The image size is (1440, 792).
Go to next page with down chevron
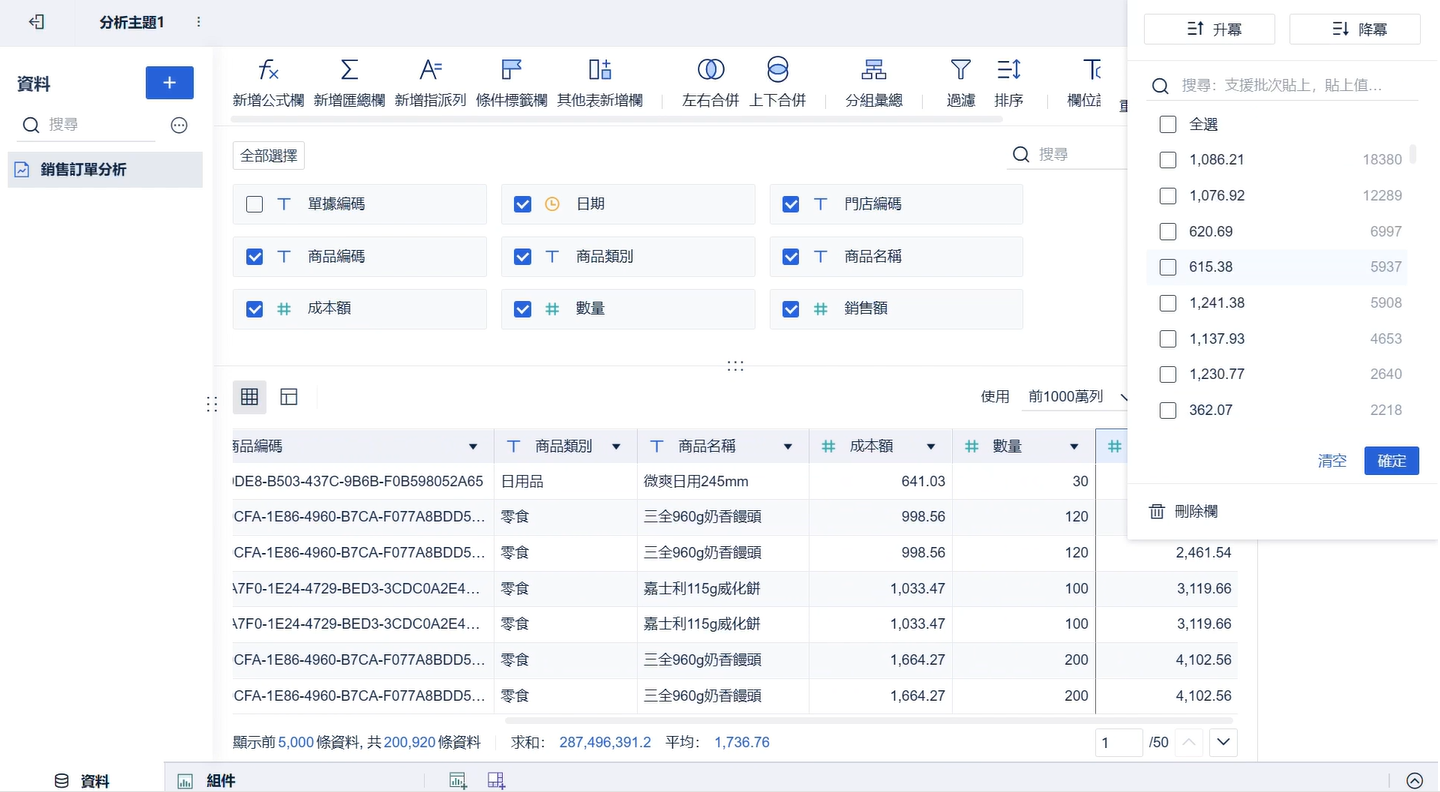(1224, 743)
